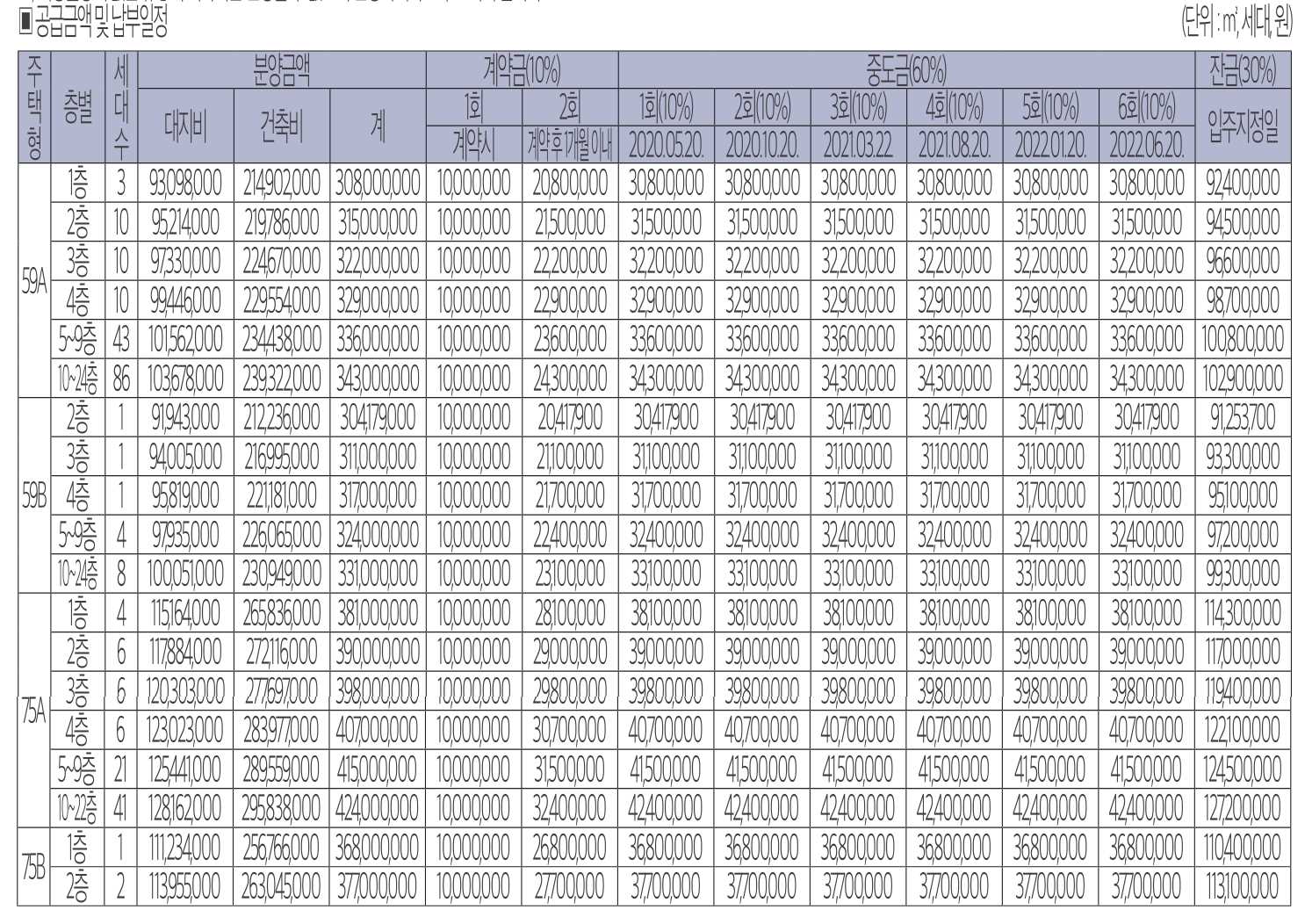Select second contract payment '26,800,000'
The width and height of the screenshot is (1312, 924).
[x=570, y=847]
